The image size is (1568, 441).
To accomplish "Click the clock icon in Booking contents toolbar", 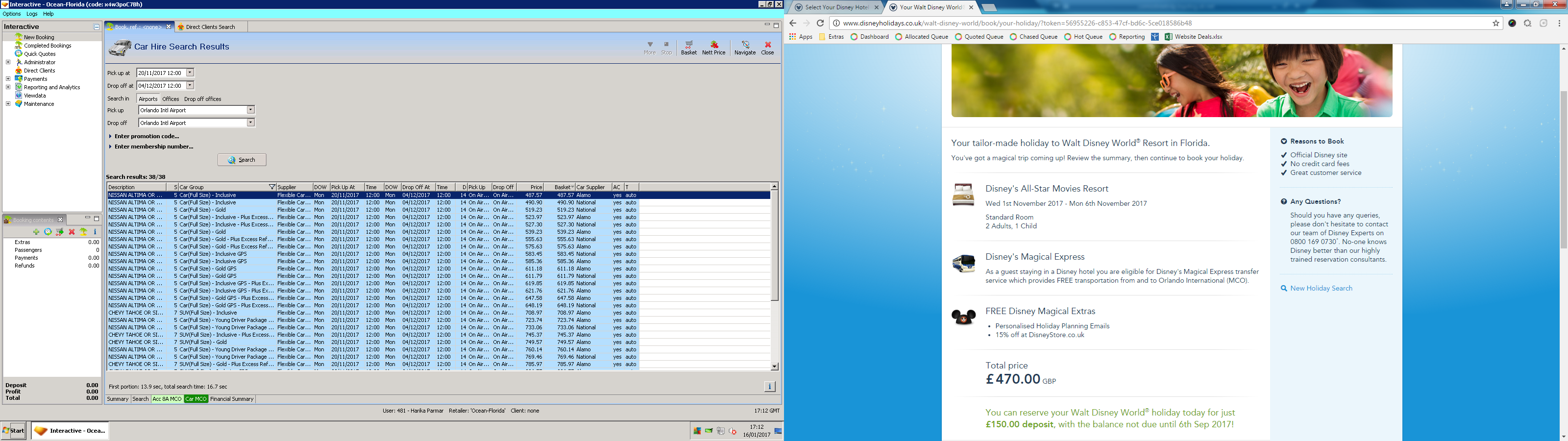I will (x=48, y=232).
